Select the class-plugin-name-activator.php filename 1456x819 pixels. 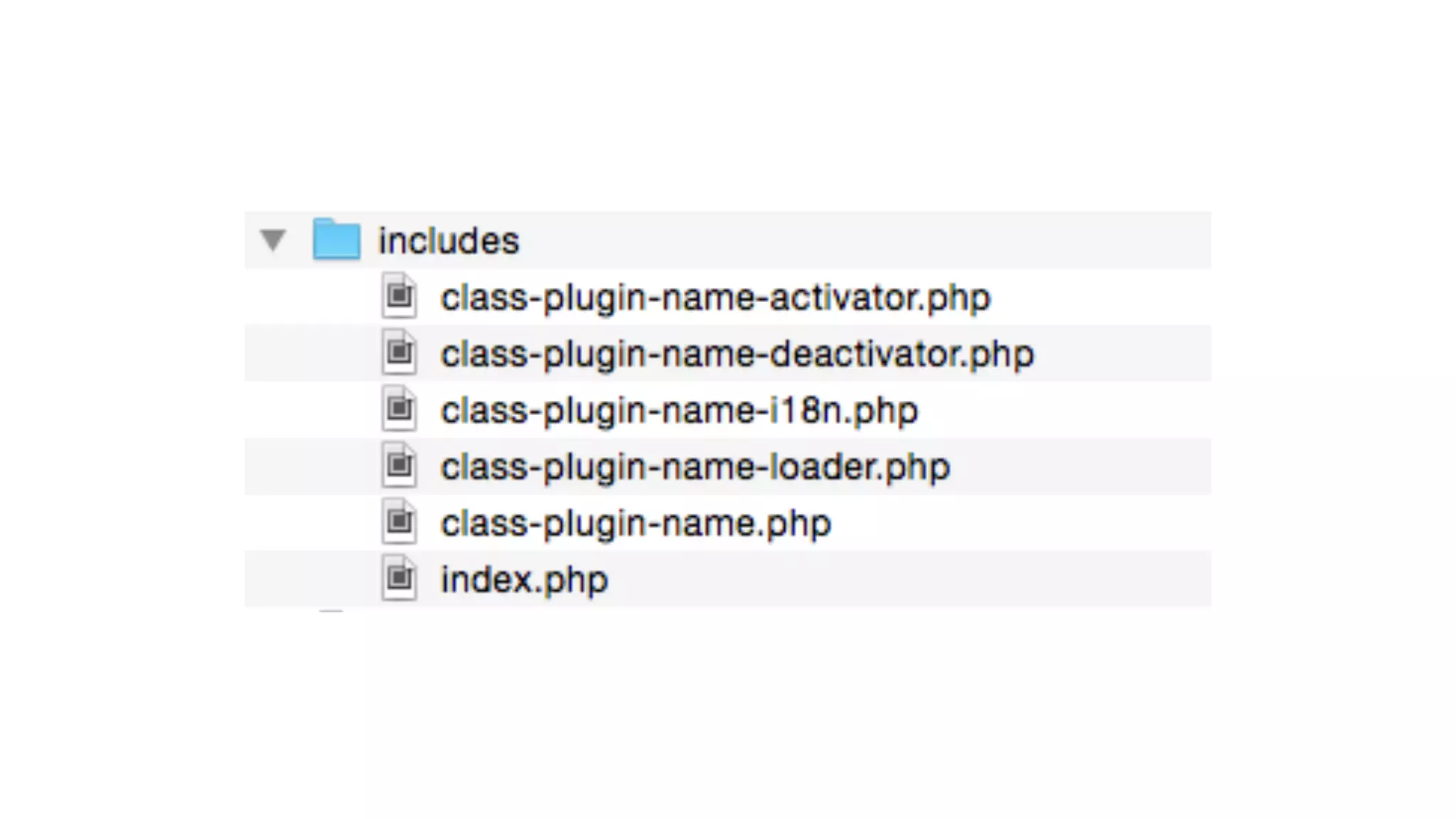coord(715,297)
